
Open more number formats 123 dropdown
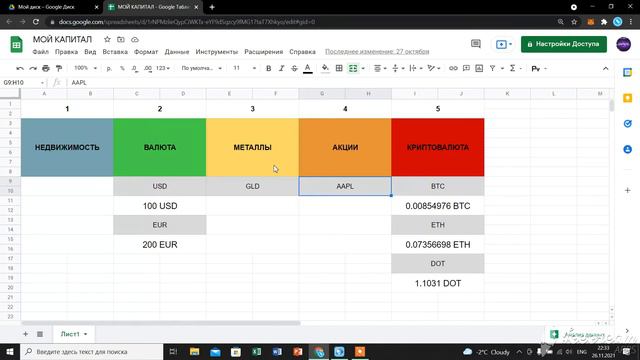click(163, 68)
